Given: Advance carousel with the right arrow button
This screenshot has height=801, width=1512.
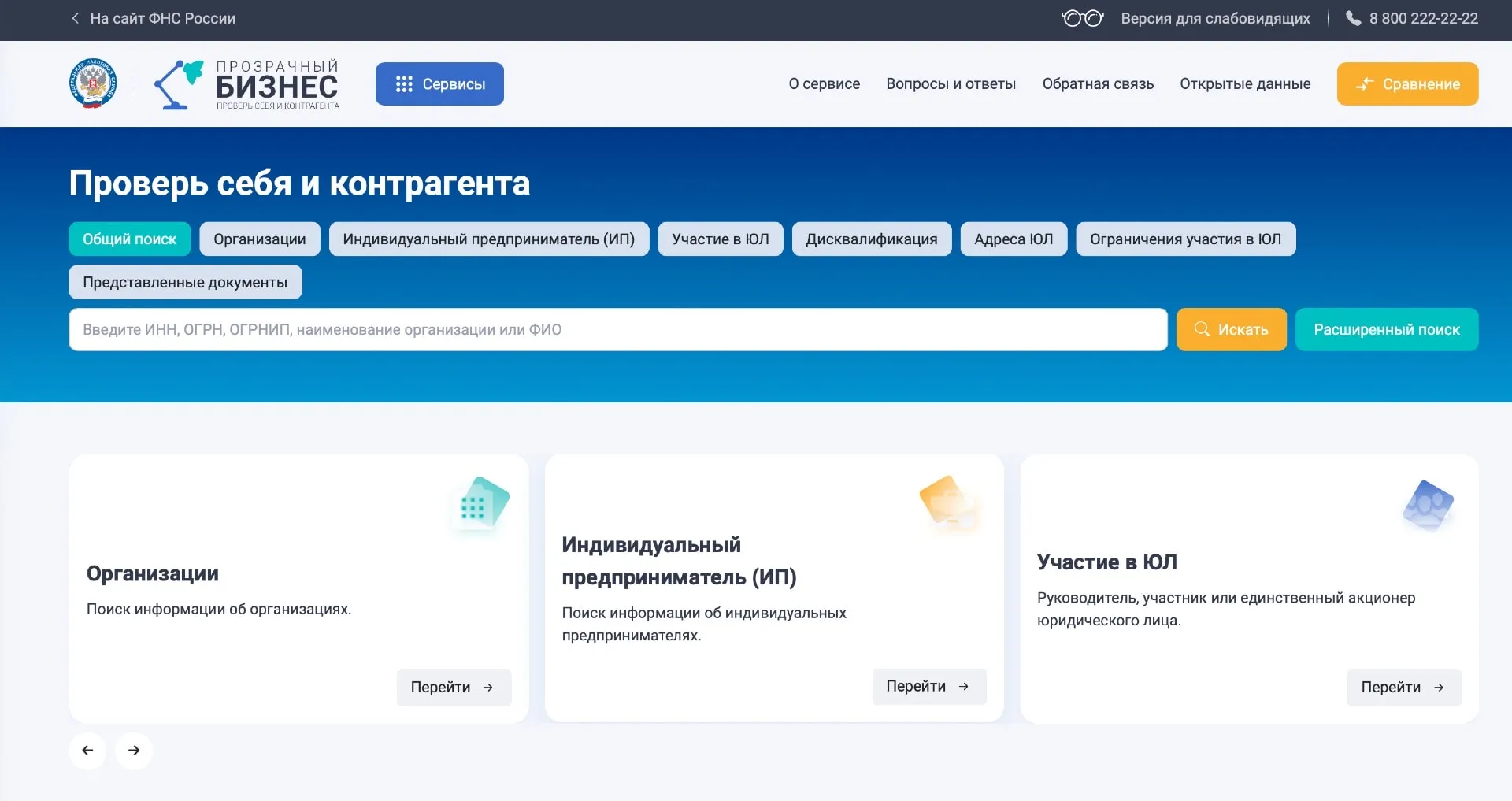Looking at the screenshot, I should tap(134, 751).
